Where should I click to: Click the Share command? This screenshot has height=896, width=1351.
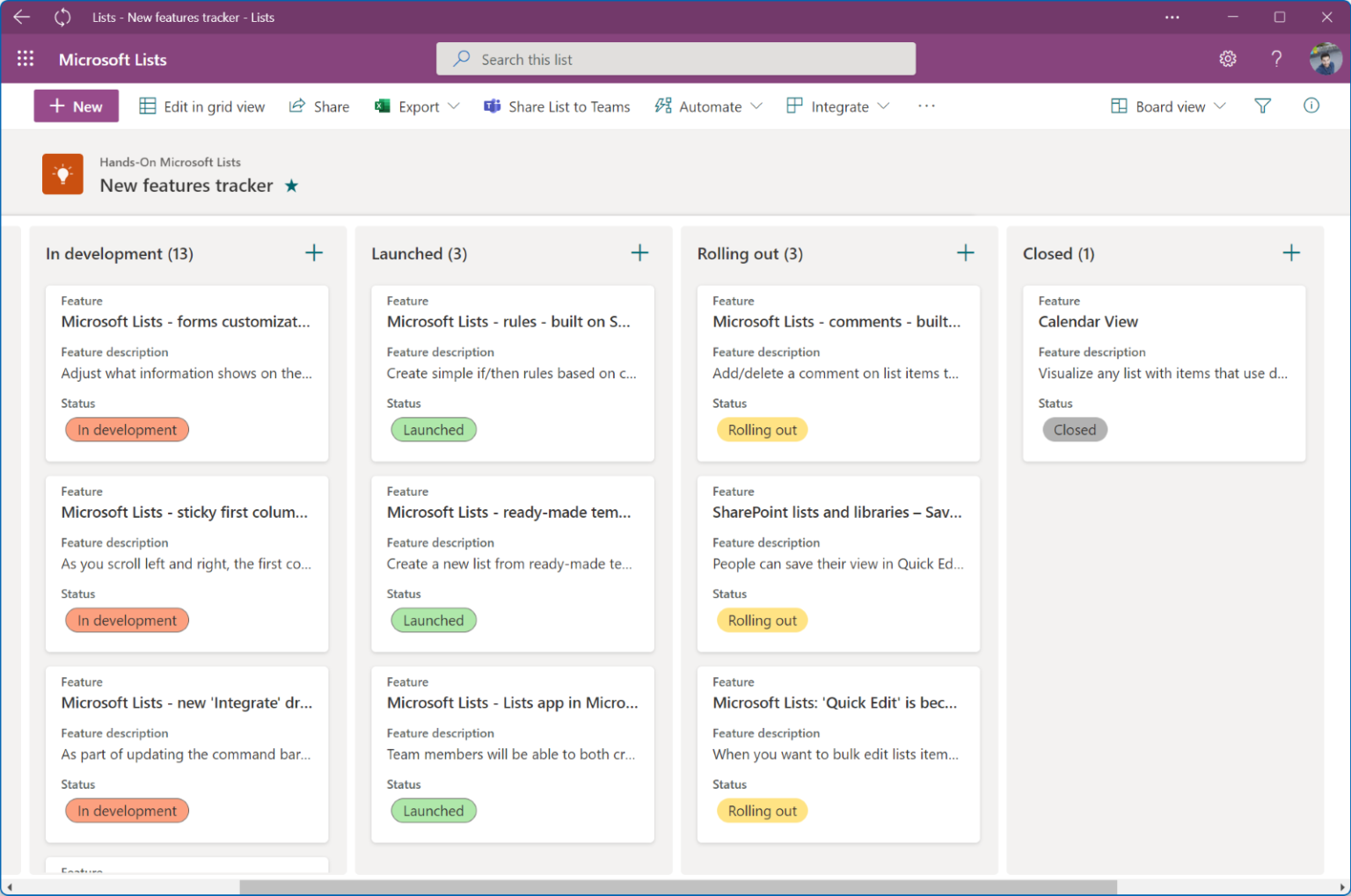tap(319, 106)
